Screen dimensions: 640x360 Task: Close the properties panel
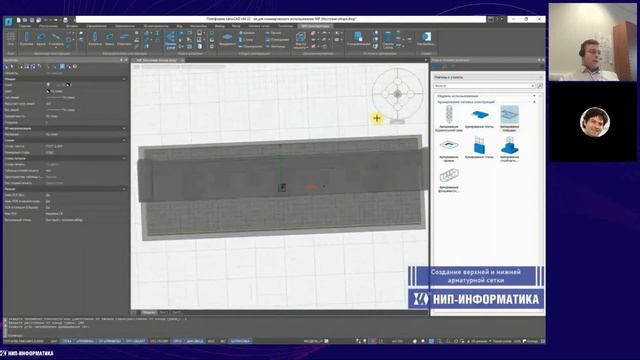pos(126,60)
